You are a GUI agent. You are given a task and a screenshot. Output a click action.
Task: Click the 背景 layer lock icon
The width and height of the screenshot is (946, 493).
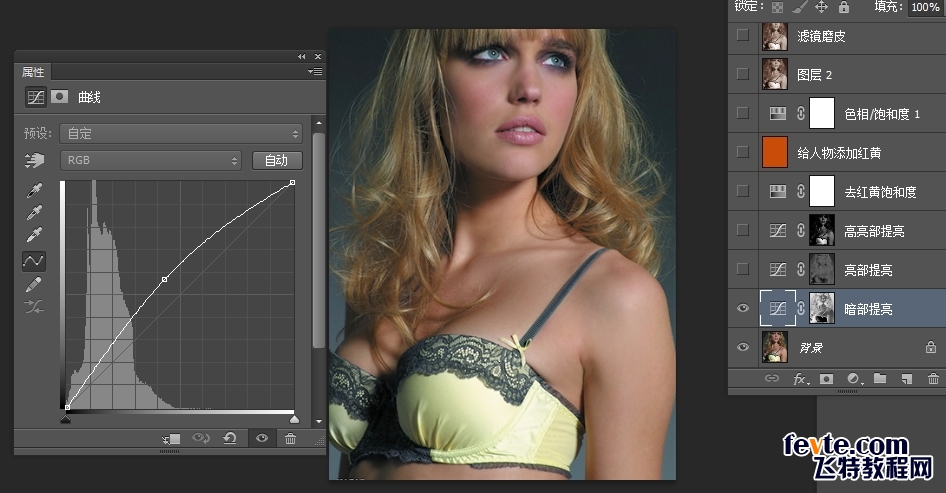pyautogui.click(x=931, y=347)
